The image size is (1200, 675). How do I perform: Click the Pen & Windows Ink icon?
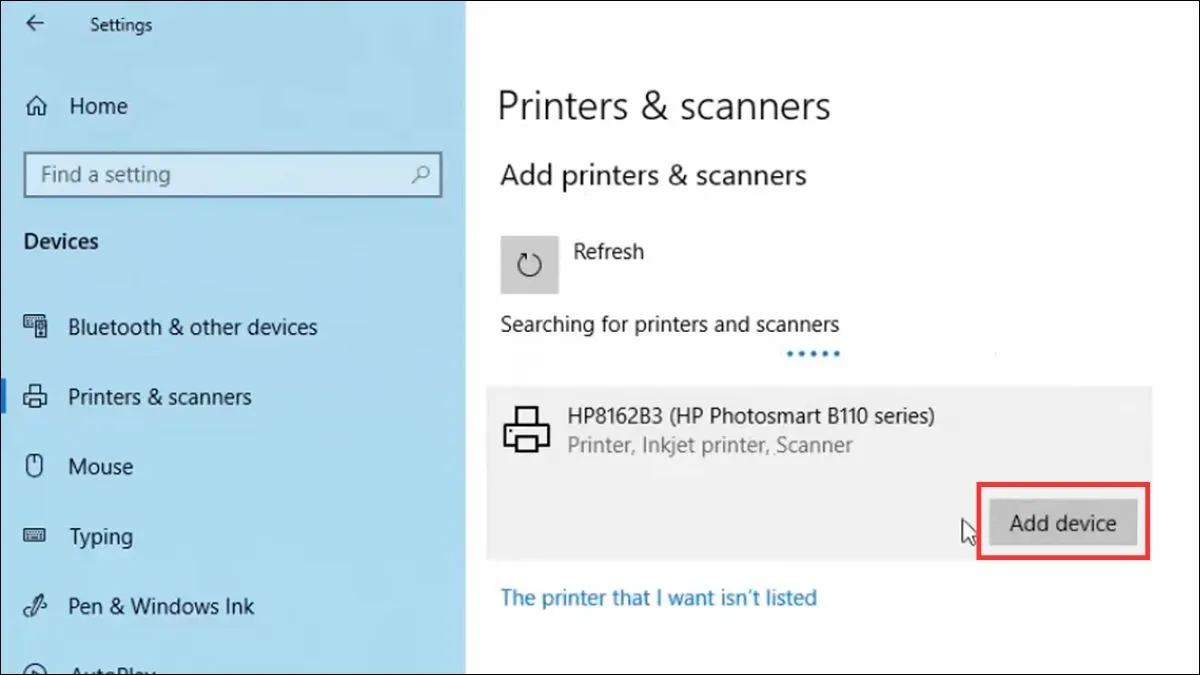click(x=35, y=607)
